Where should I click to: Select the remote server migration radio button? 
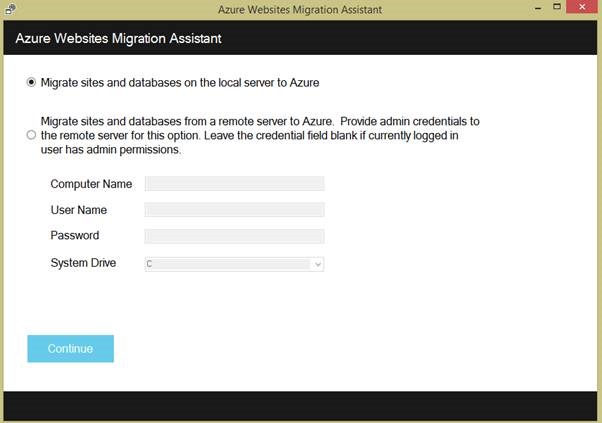click(31, 135)
